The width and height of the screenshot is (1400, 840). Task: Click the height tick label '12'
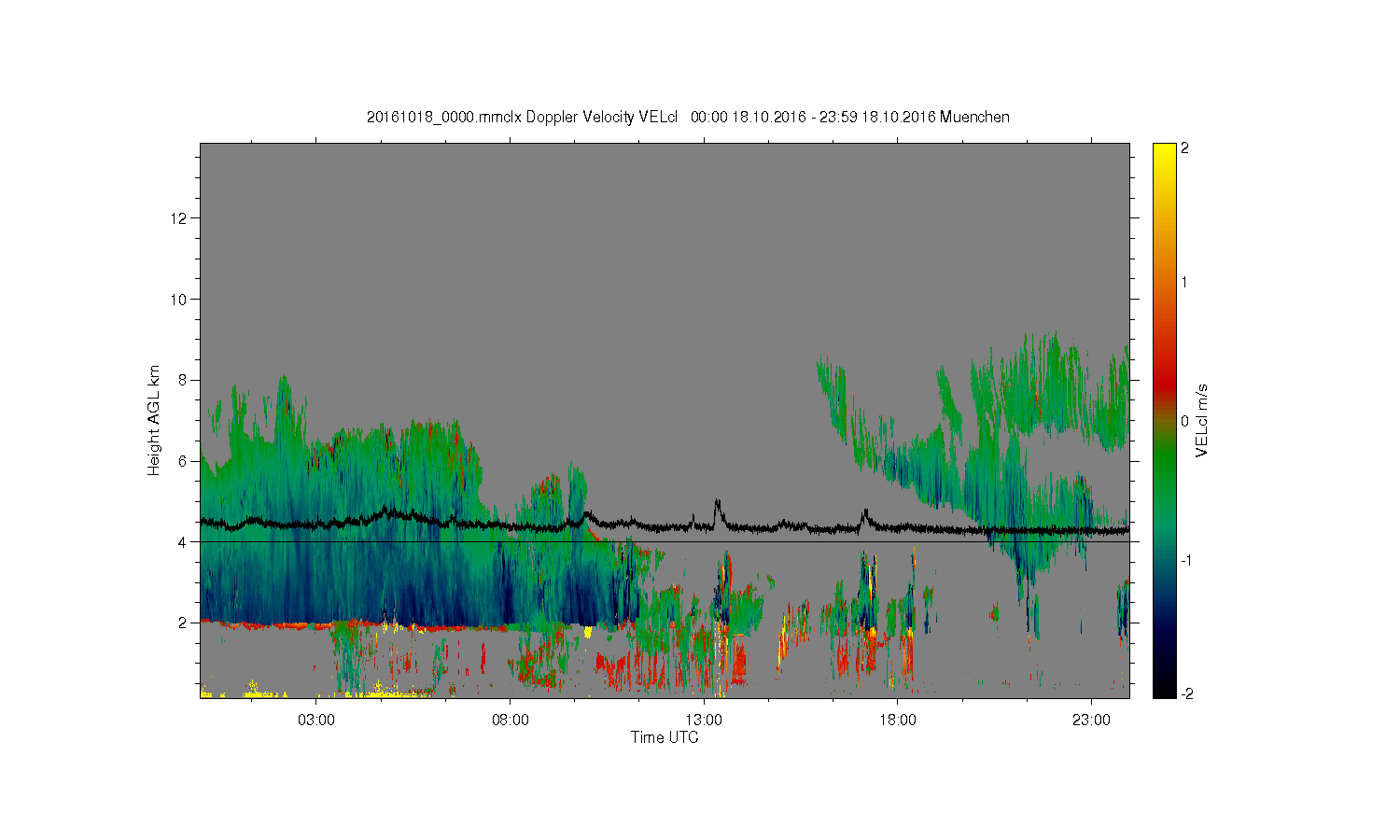point(180,218)
